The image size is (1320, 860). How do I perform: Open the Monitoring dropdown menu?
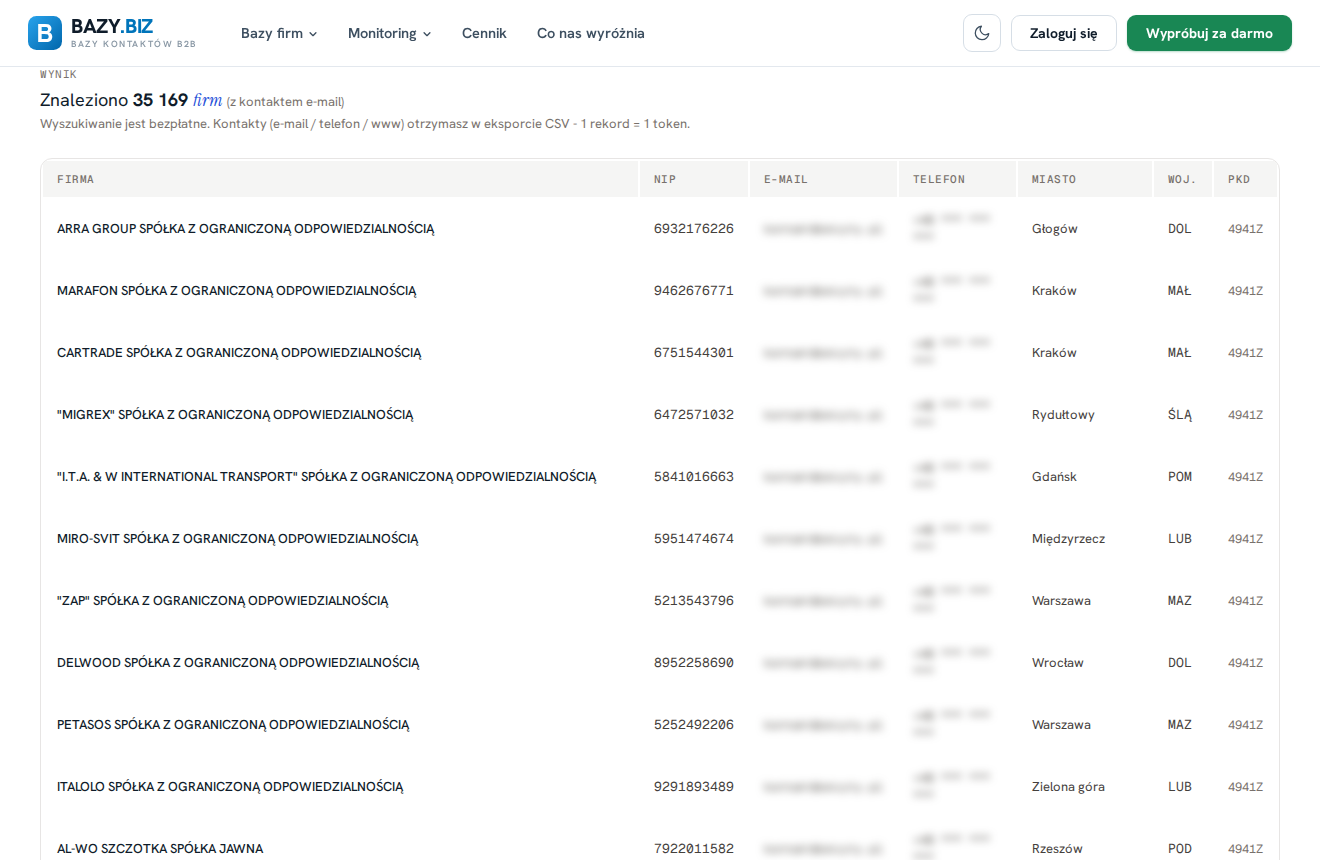(x=390, y=33)
